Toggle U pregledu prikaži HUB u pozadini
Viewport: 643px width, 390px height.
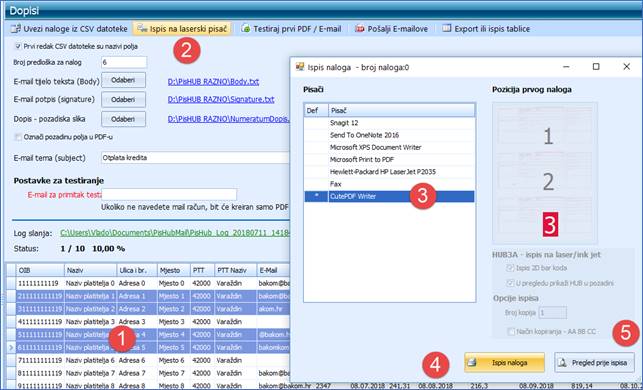click(510, 283)
